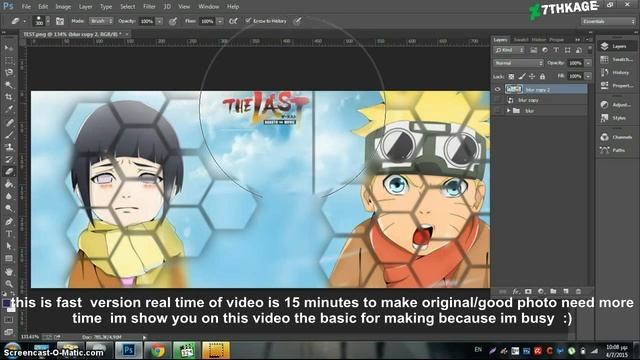Select the Eyedropper tool
Image resolution: width=640 pixels, height=360 pixels.
point(9,109)
